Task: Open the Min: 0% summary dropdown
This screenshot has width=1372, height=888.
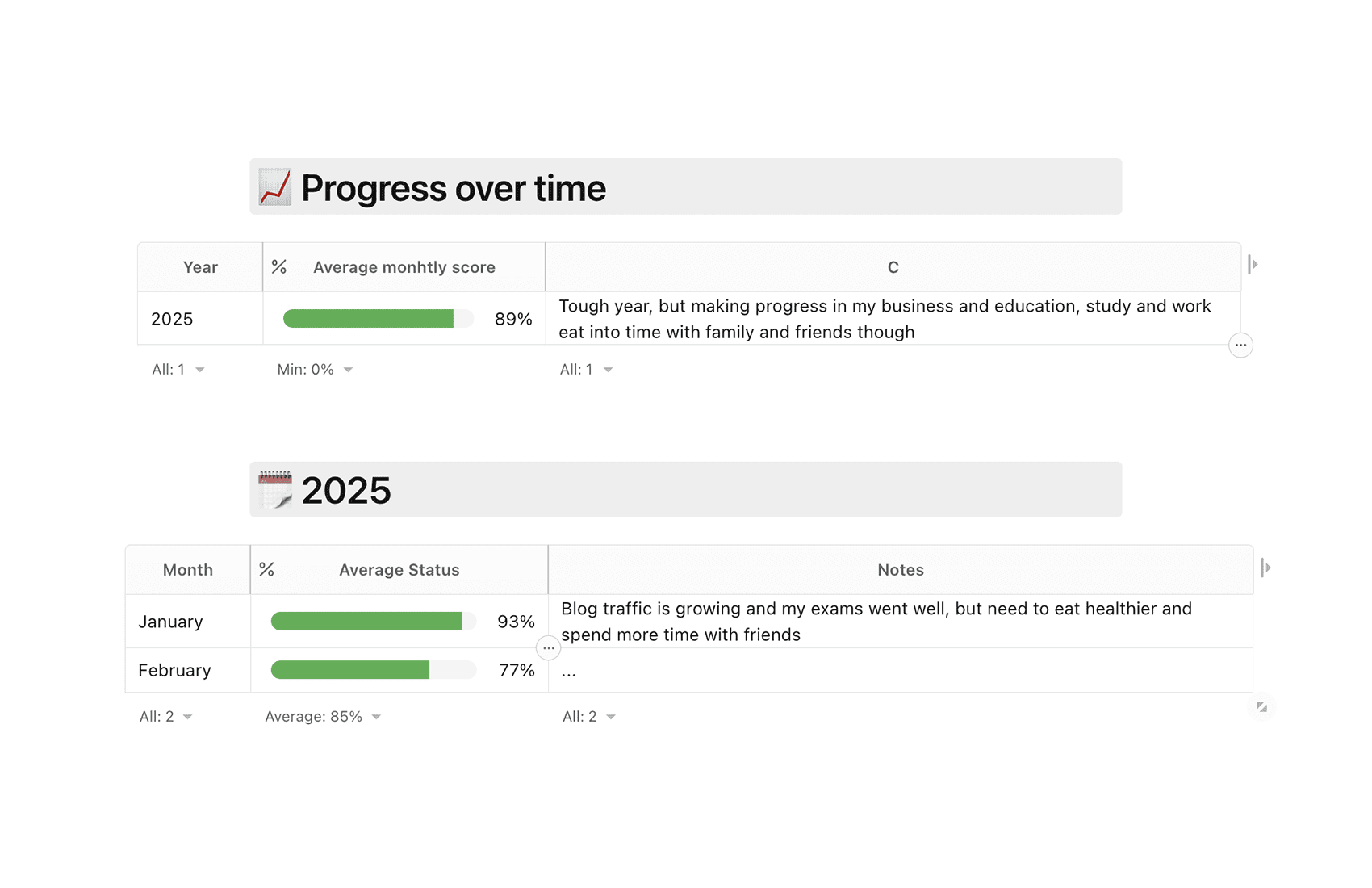Action: point(316,370)
